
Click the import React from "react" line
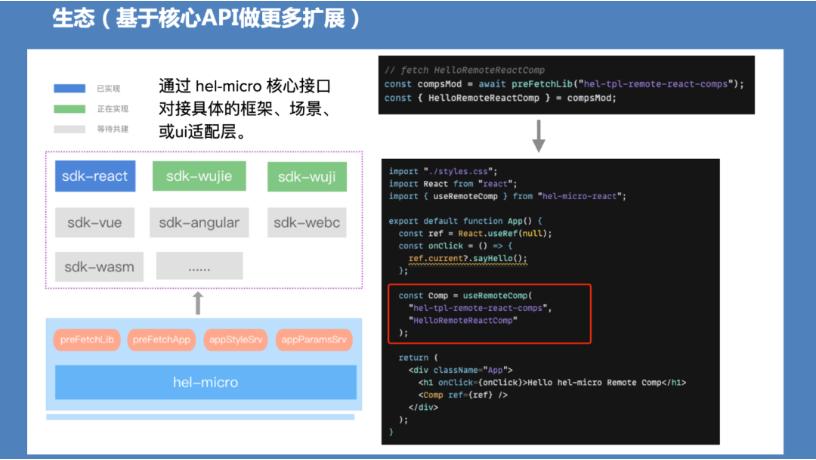click(453, 184)
